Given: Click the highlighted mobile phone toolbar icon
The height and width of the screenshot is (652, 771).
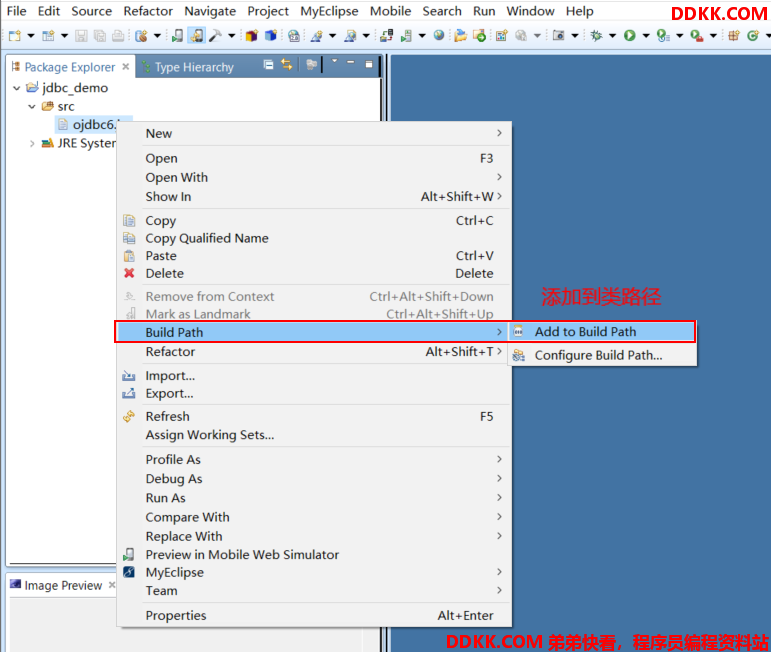Looking at the screenshot, I should coord(197,35).
